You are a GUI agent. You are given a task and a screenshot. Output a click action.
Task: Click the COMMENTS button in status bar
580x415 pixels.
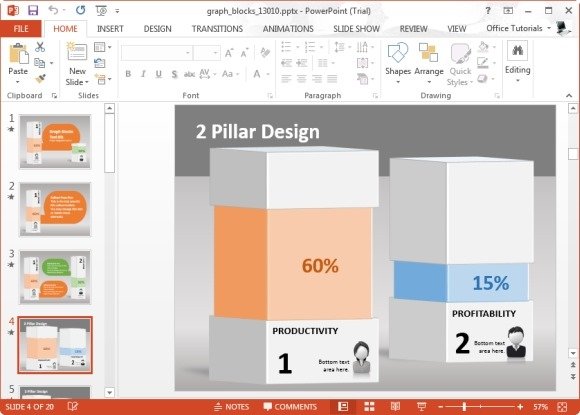pos(290,407)
